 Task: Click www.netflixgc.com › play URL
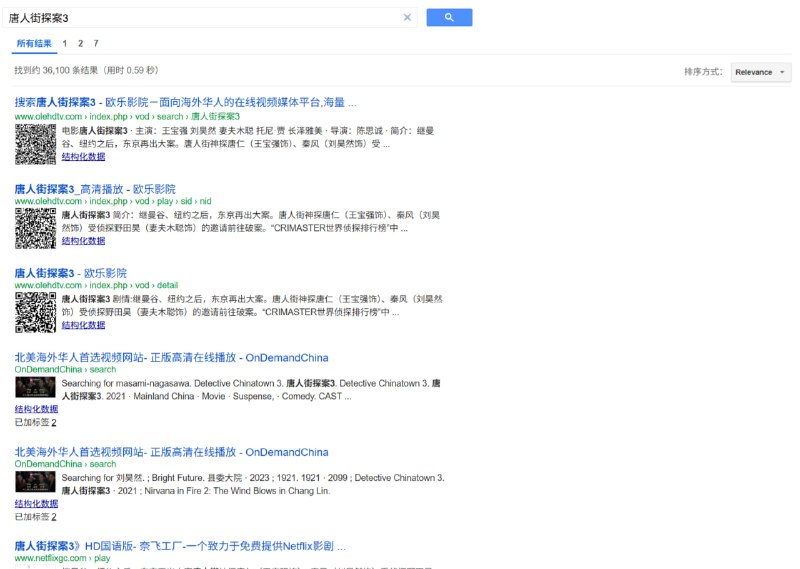click(x=62, y=558)
